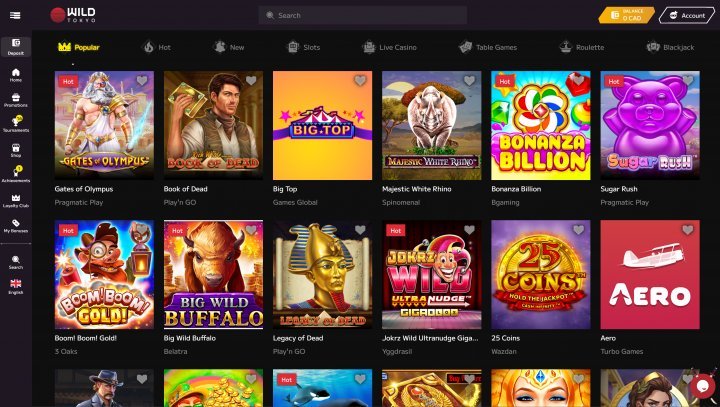This screenshot has height=407, width=720.
Task: Switch to the Slots category tab
Action: (303, 47)
